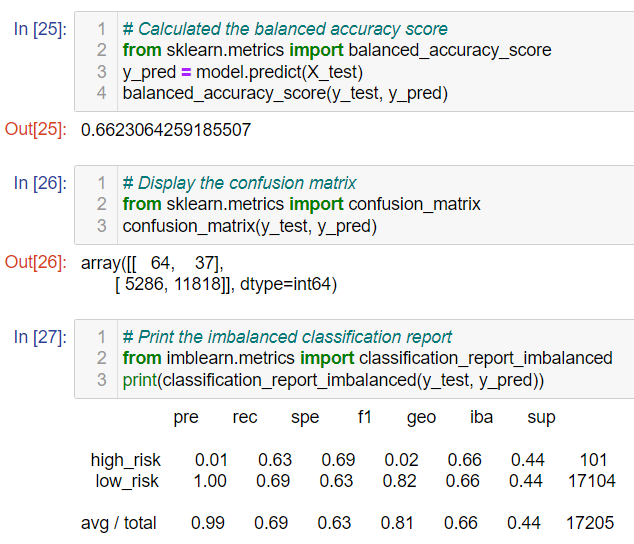This screenshot has height=544, width=634.
Task: Click the avg / total precision value 0.99
Action: tap(208, 523)
